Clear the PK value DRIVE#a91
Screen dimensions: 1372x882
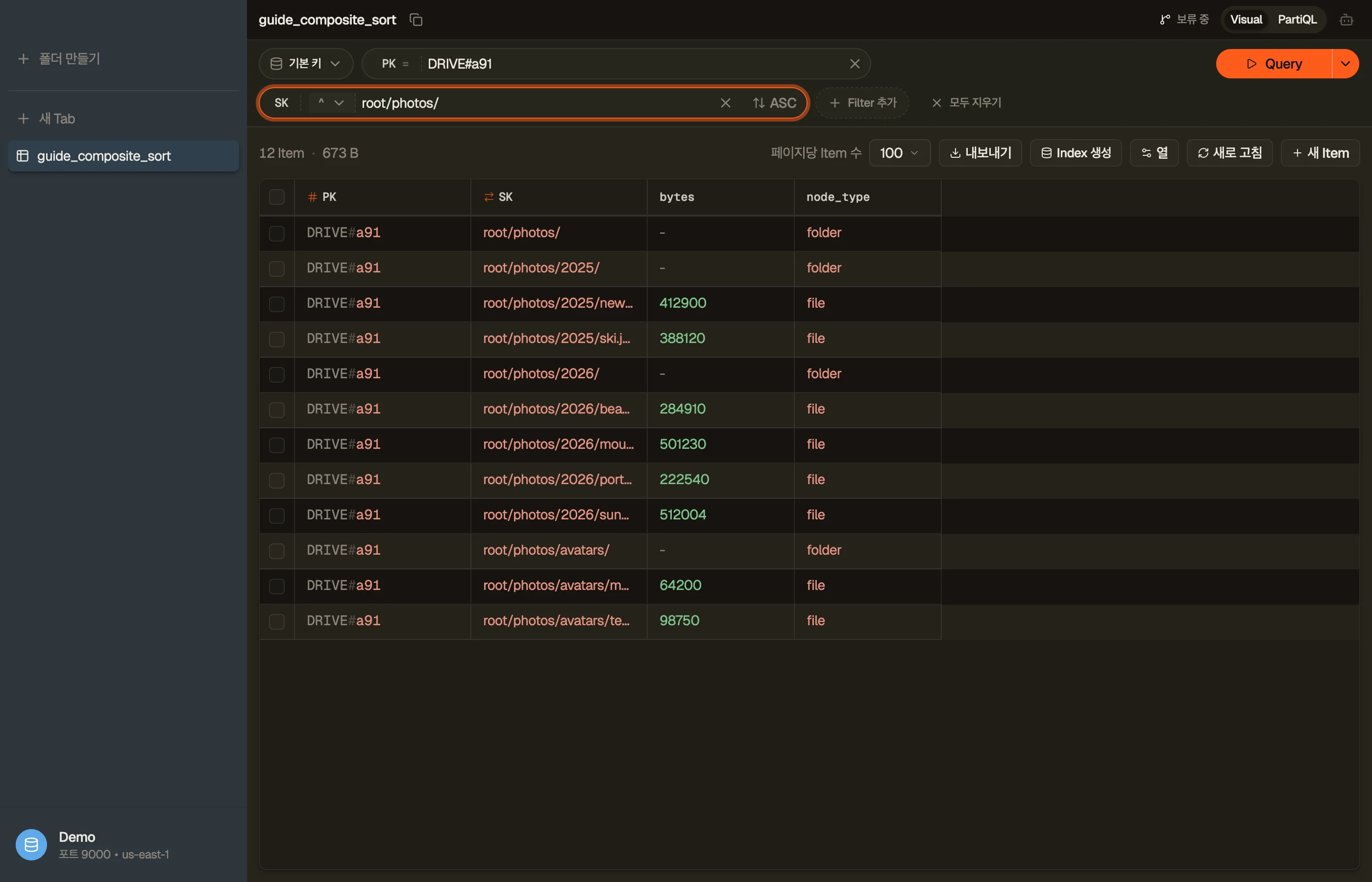(x=855, y=64)
